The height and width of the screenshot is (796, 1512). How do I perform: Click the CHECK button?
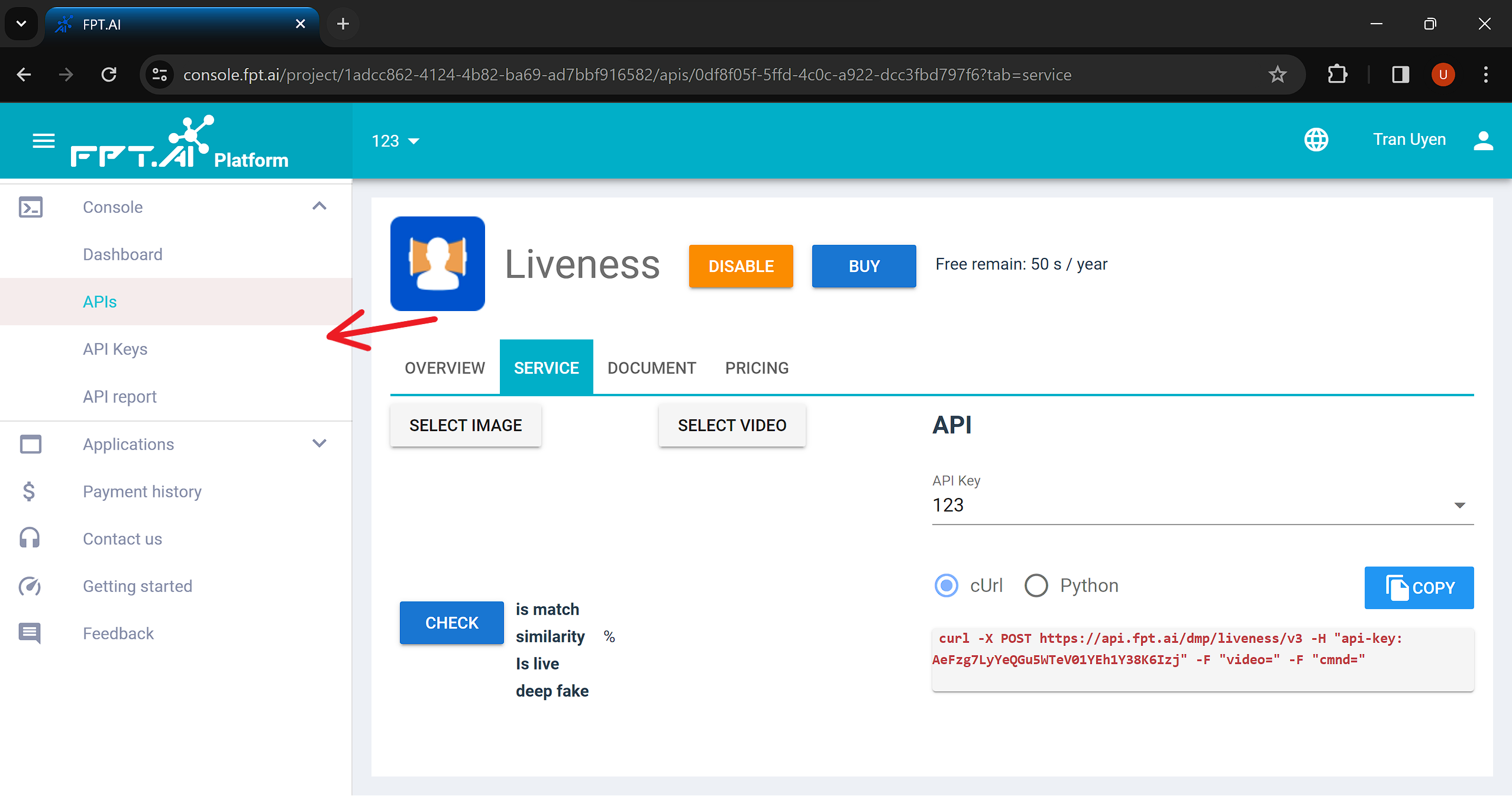[452, 623]
